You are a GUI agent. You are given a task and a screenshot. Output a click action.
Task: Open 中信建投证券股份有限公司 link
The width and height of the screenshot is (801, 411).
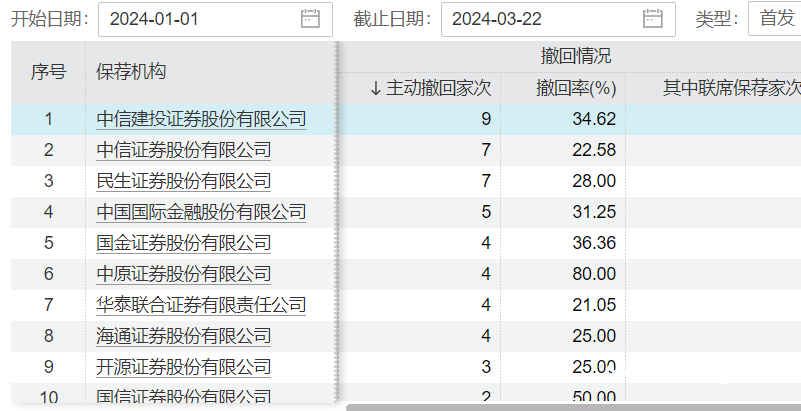[201, 119]
